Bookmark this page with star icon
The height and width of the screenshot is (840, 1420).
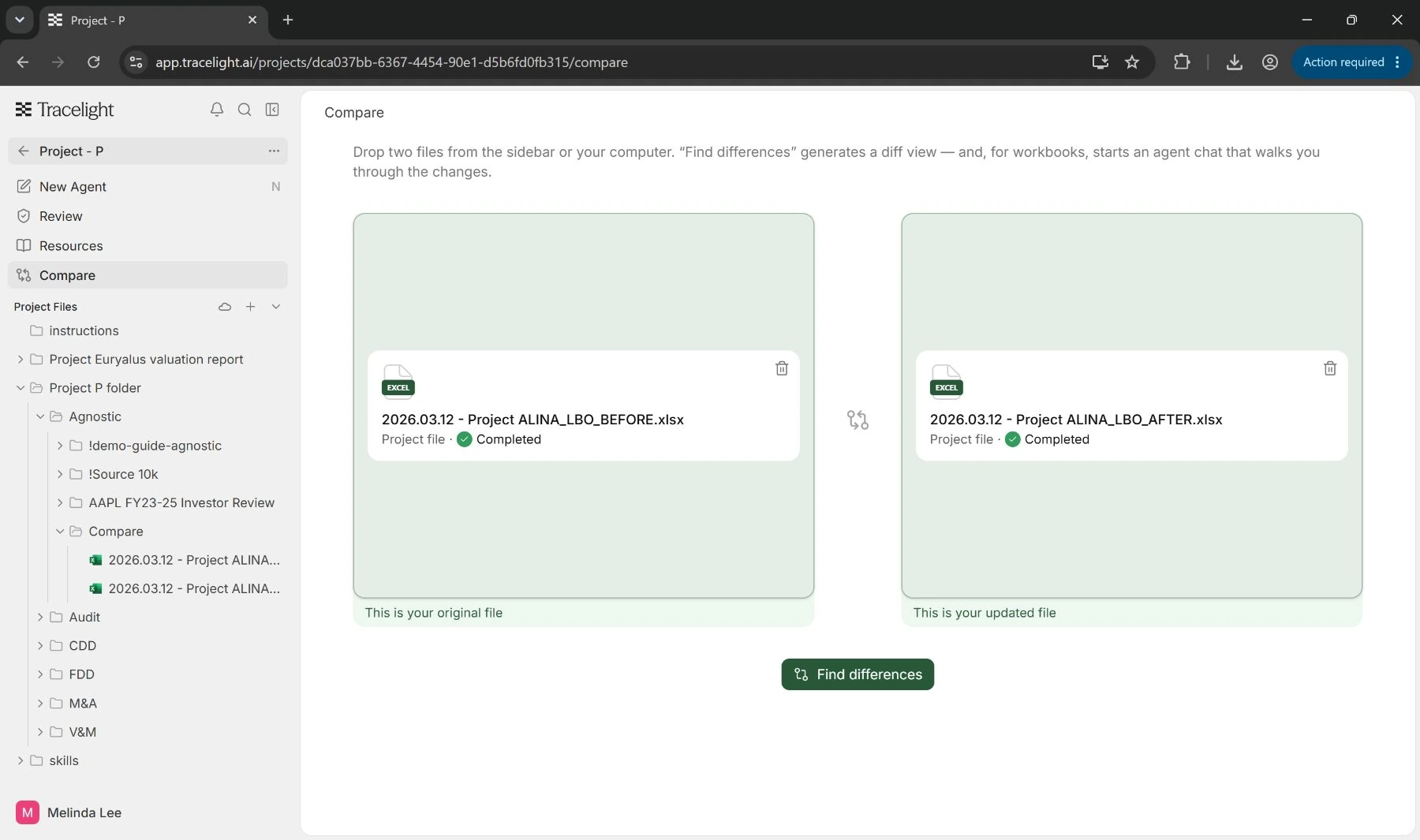tap(1132, 62)
